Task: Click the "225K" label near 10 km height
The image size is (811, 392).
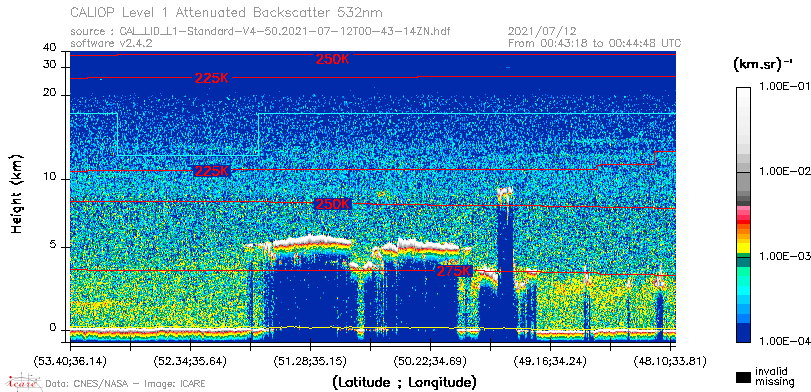Action: pyautogui.click(x=211, y=171)
